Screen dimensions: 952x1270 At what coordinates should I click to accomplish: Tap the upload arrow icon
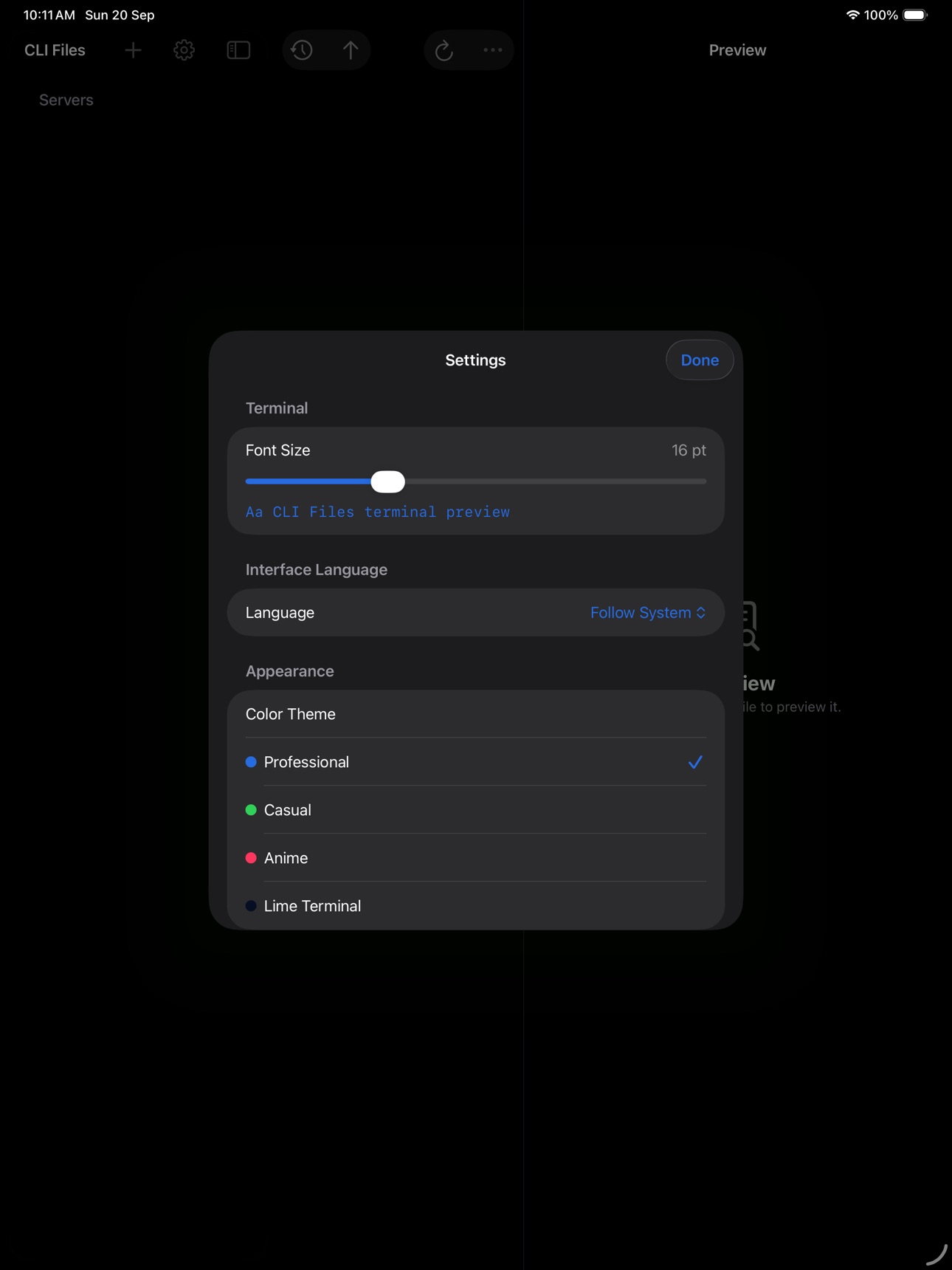coord(351,50)
